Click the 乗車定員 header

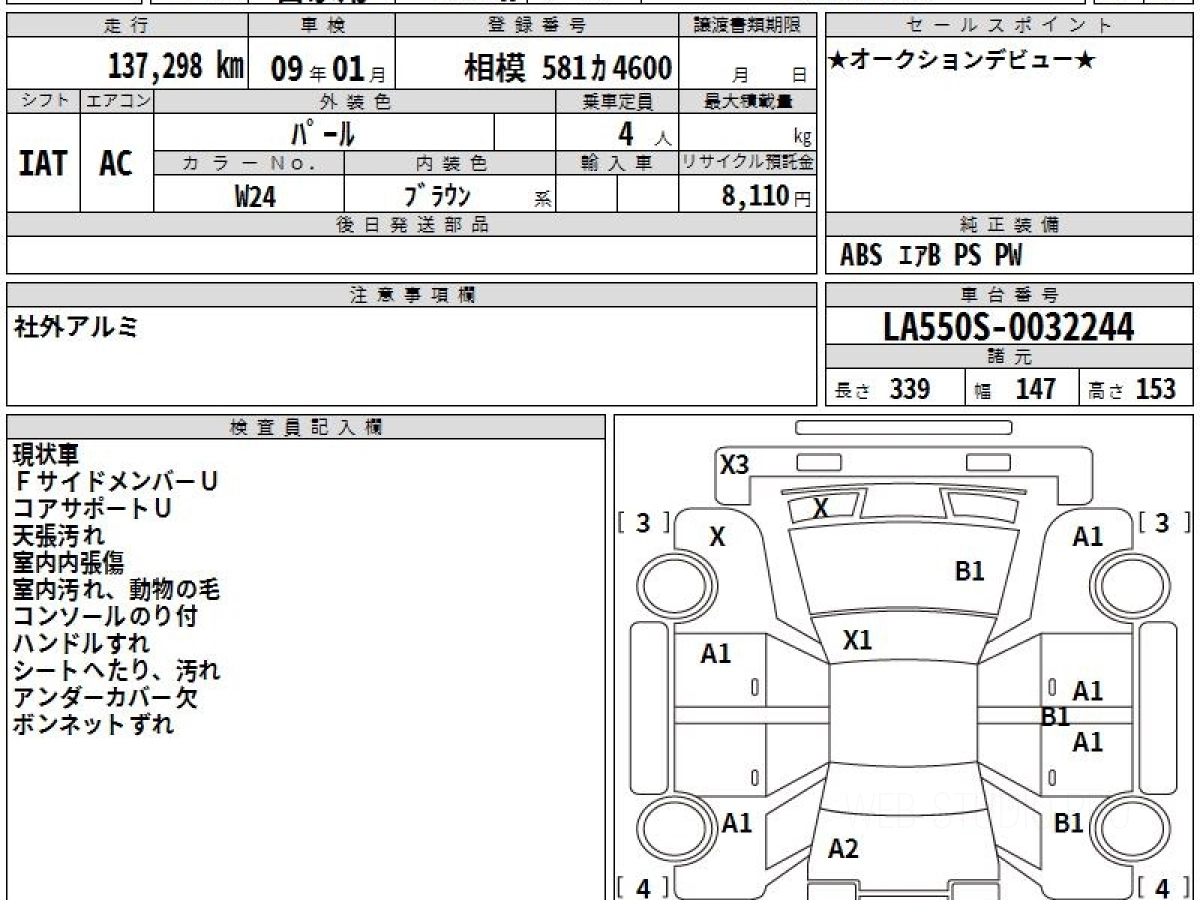(617, 101)
